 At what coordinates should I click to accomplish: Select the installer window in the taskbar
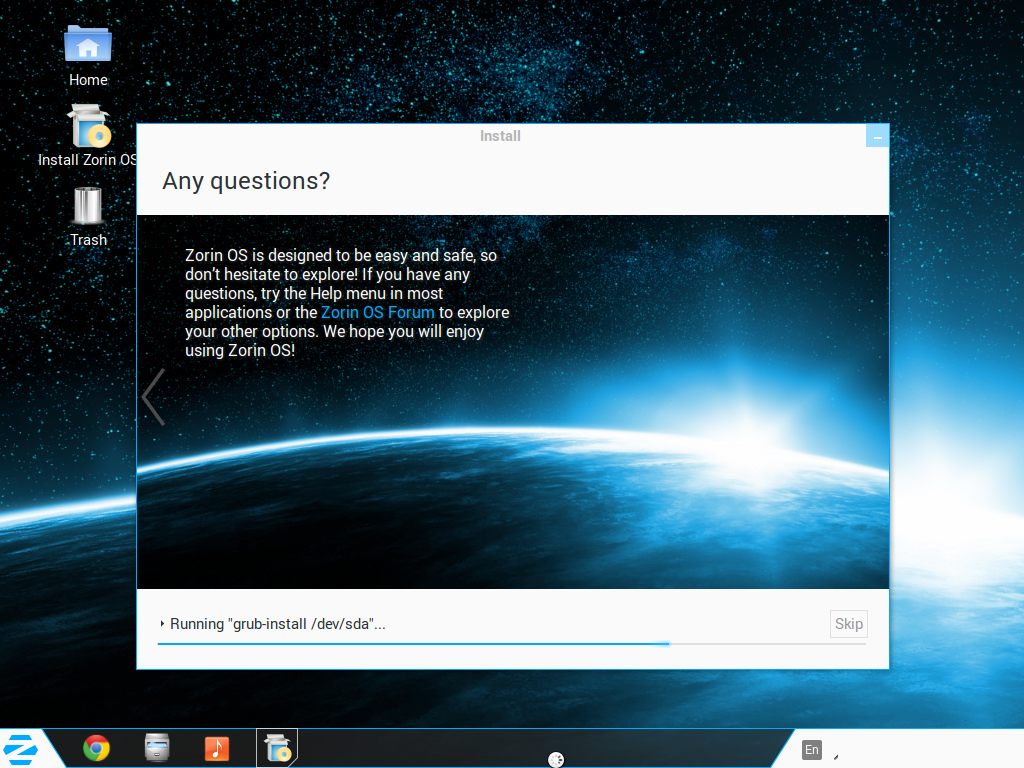click(278, 748)
